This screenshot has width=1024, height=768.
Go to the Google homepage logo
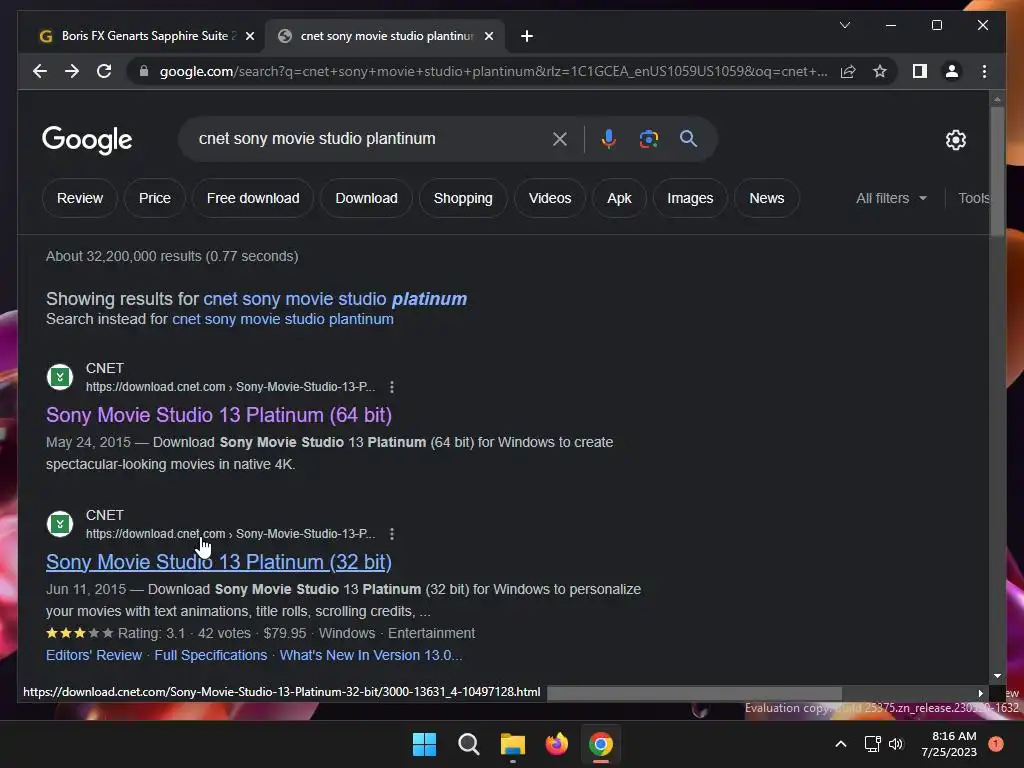pyautogui.click(x=87, y=140)
